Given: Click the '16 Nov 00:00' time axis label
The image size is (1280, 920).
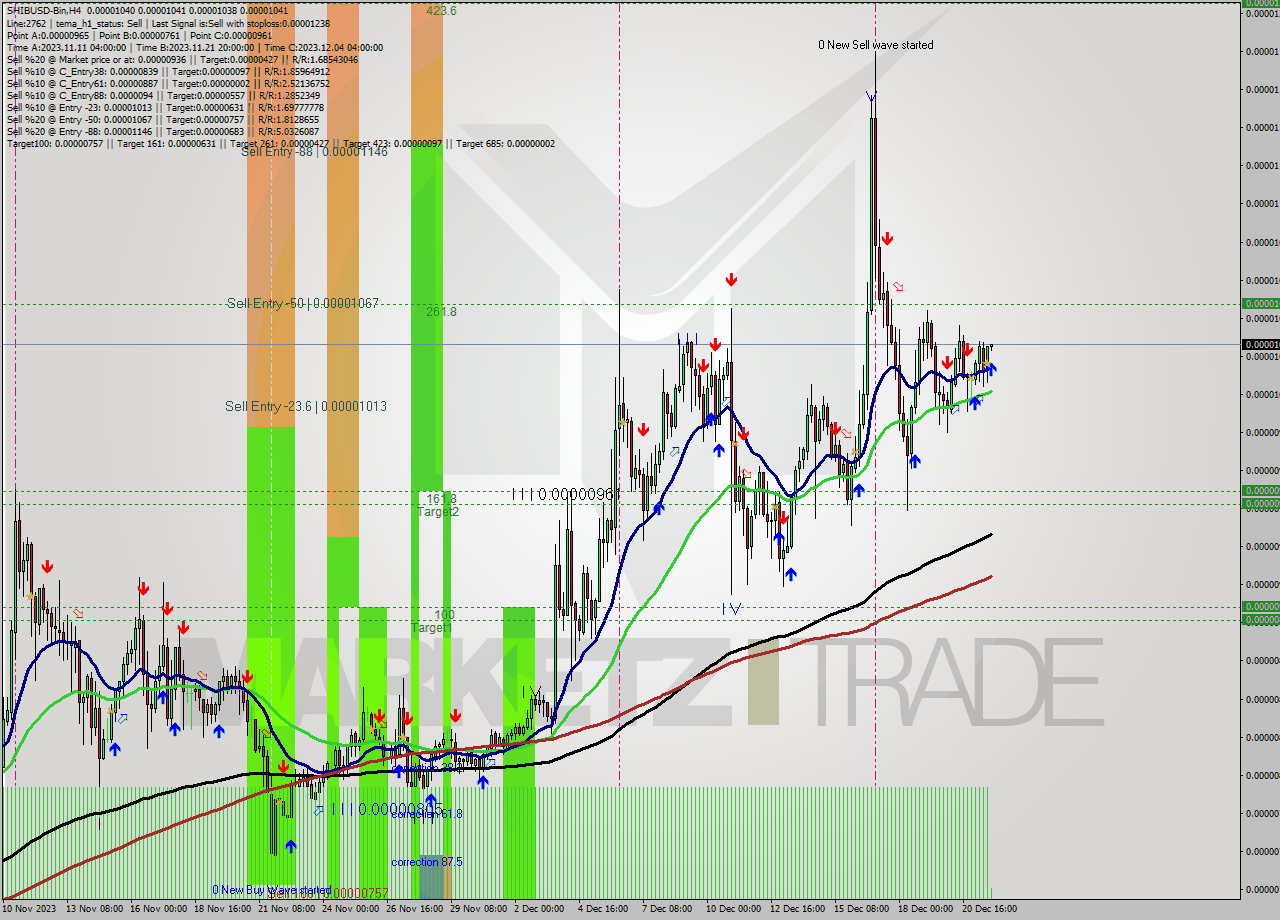Looking at the screenshot, I should coord(158,909).
